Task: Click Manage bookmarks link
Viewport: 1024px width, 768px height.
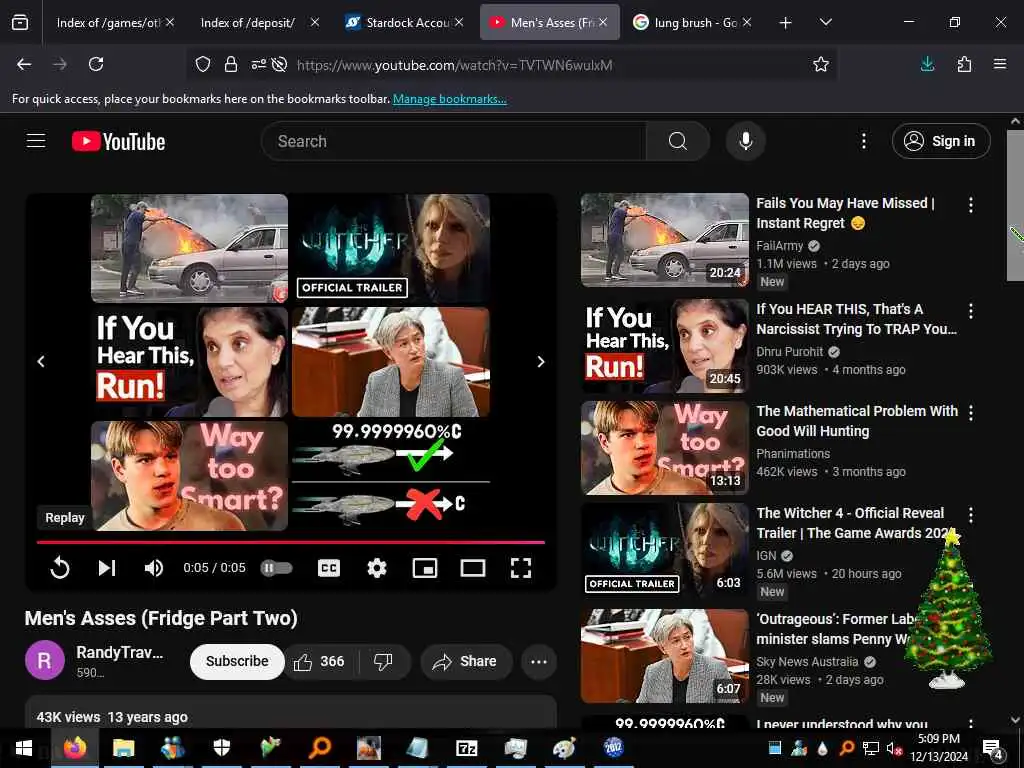Action: 449,99
